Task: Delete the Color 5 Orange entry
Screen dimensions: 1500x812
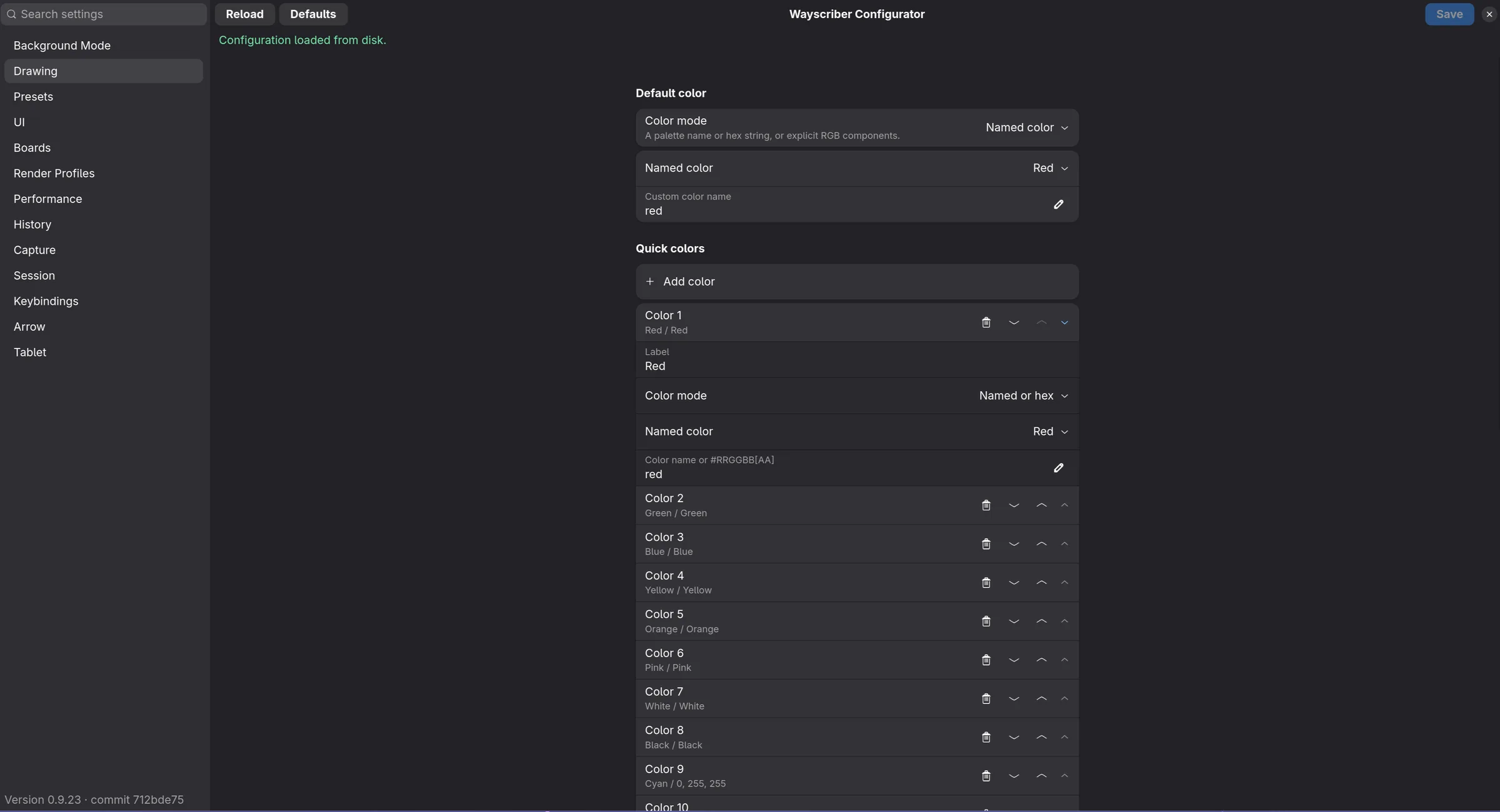Action: 986,621
